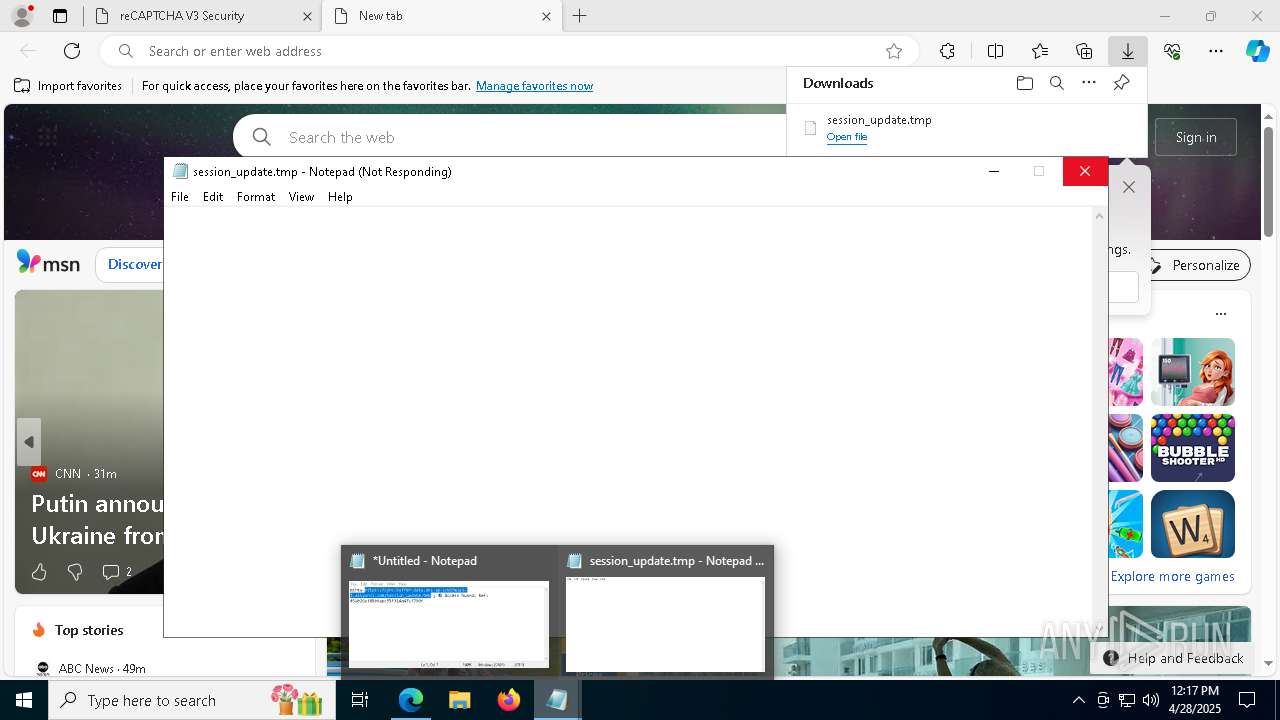Click the Downloads toolbar icon in Edge

[1127, 51]
